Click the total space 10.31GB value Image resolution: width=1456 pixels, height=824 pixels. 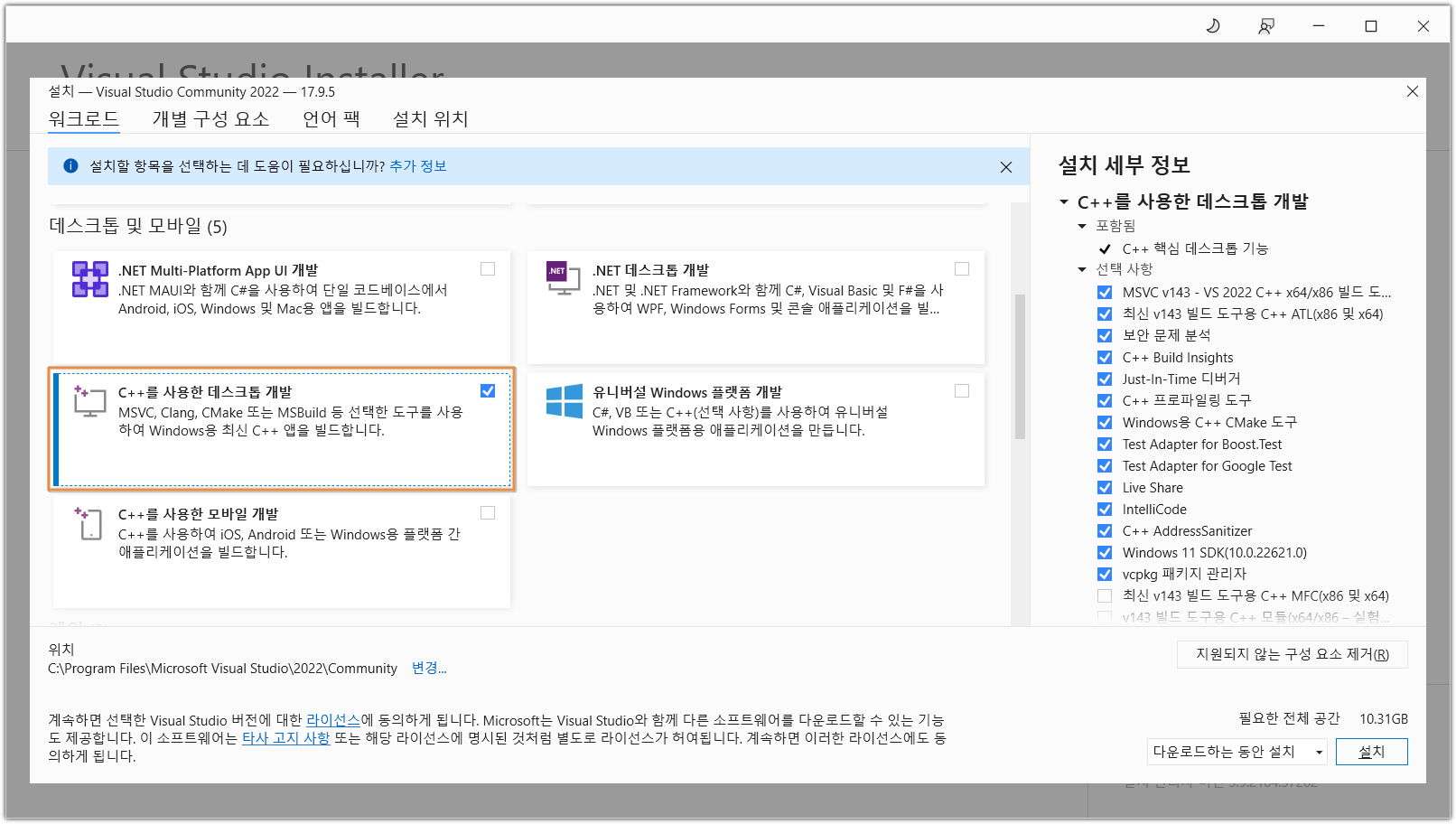(x=1384, y=719)
